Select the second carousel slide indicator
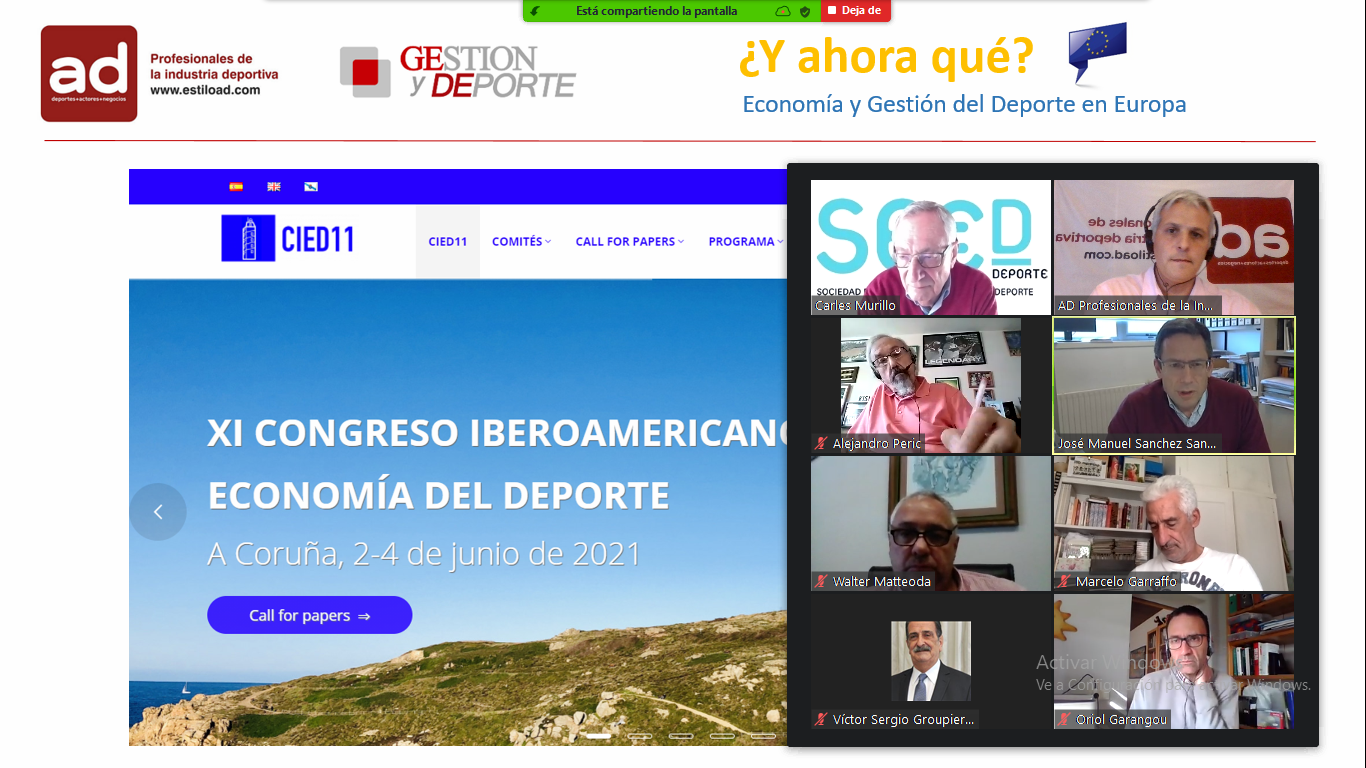 click(x=640, y=736)
